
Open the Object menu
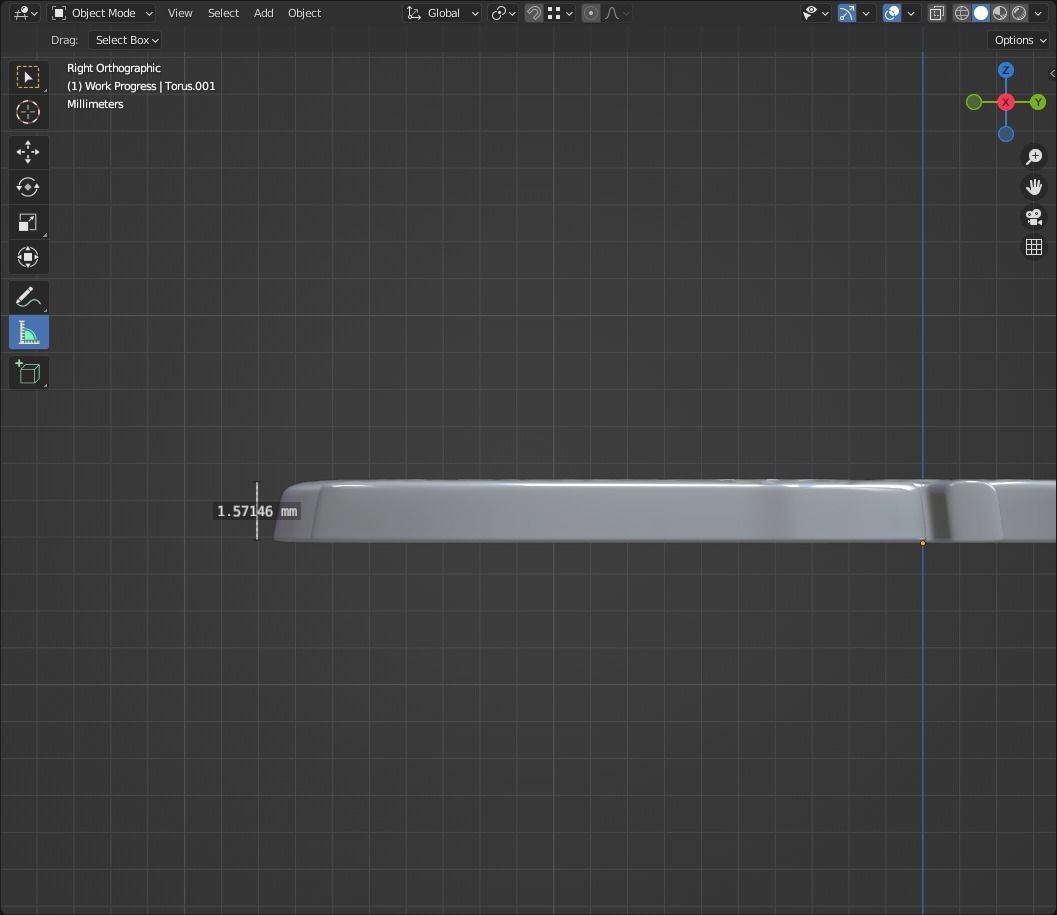pos(304,13)
